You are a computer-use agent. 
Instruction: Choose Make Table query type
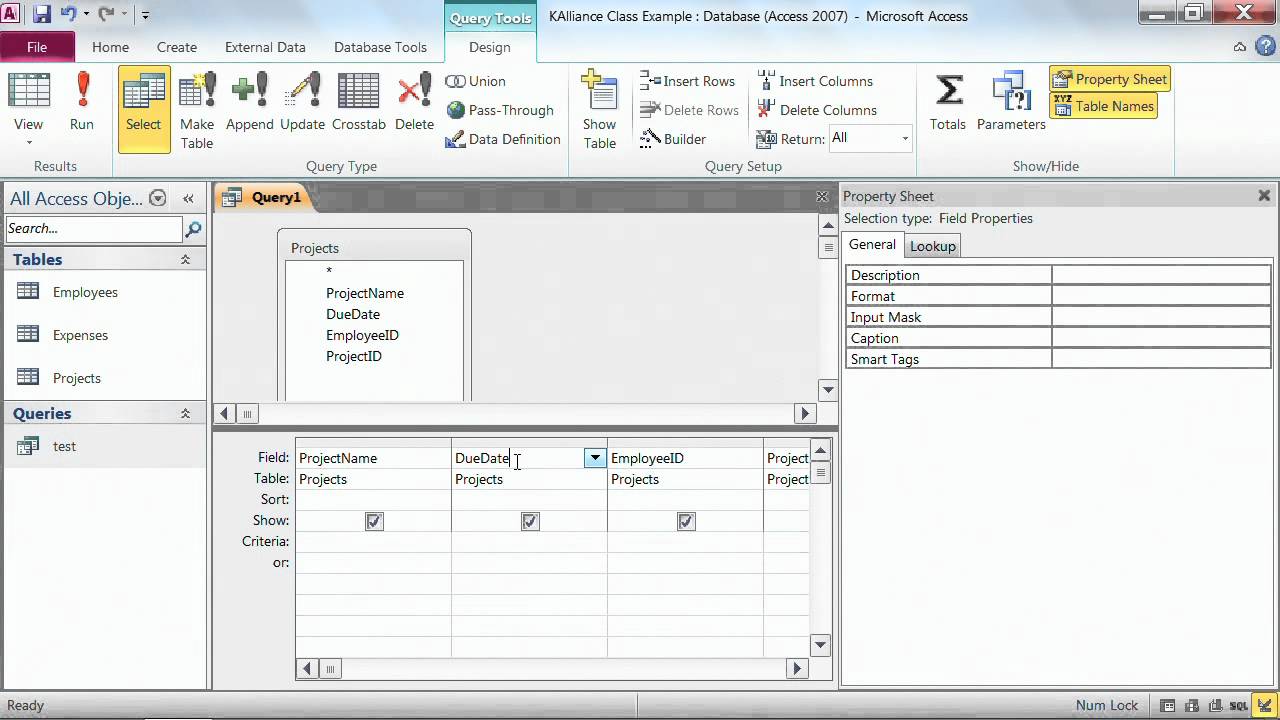(x=197, y=110)
